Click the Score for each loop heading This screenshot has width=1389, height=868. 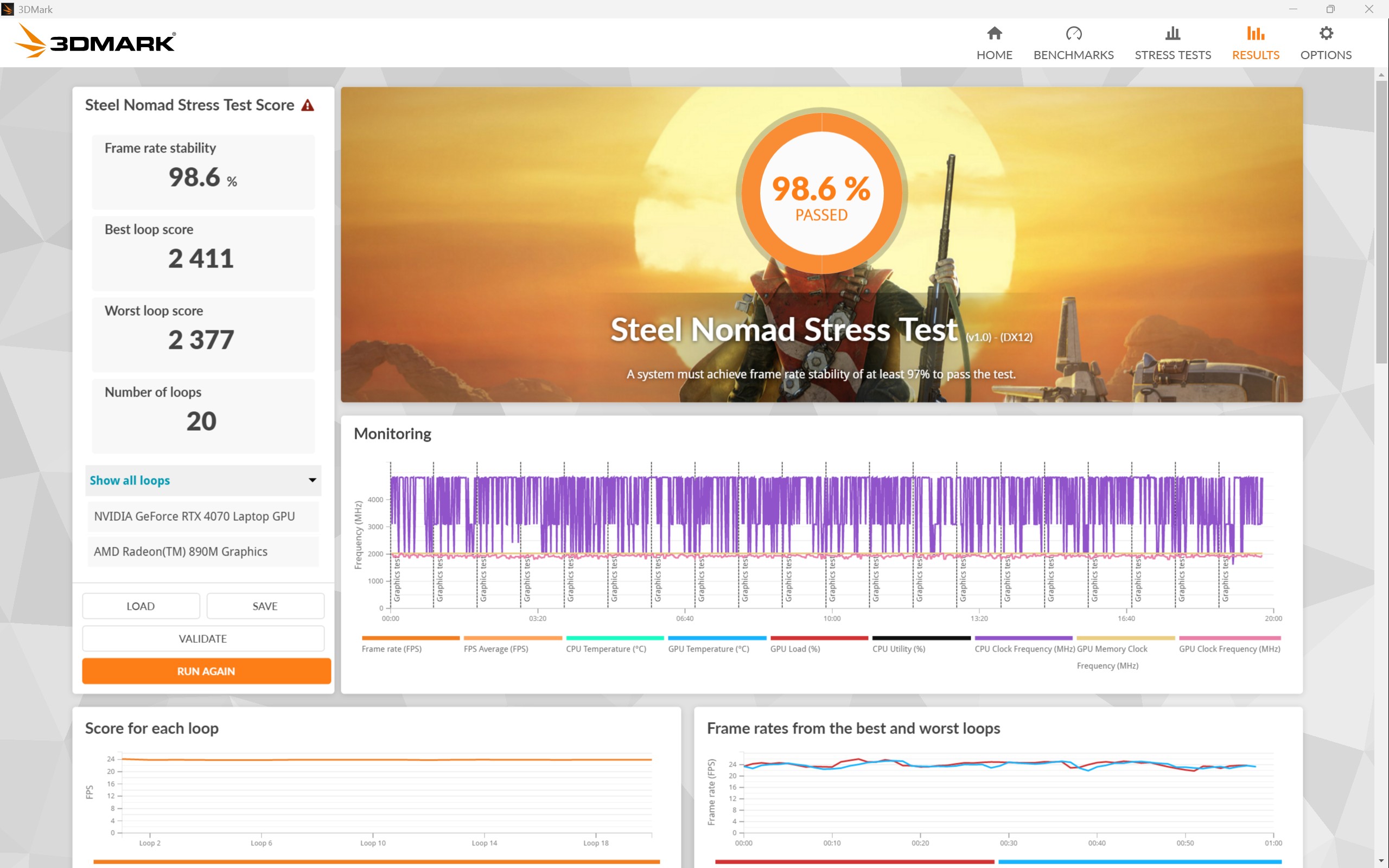coord(151,728)
